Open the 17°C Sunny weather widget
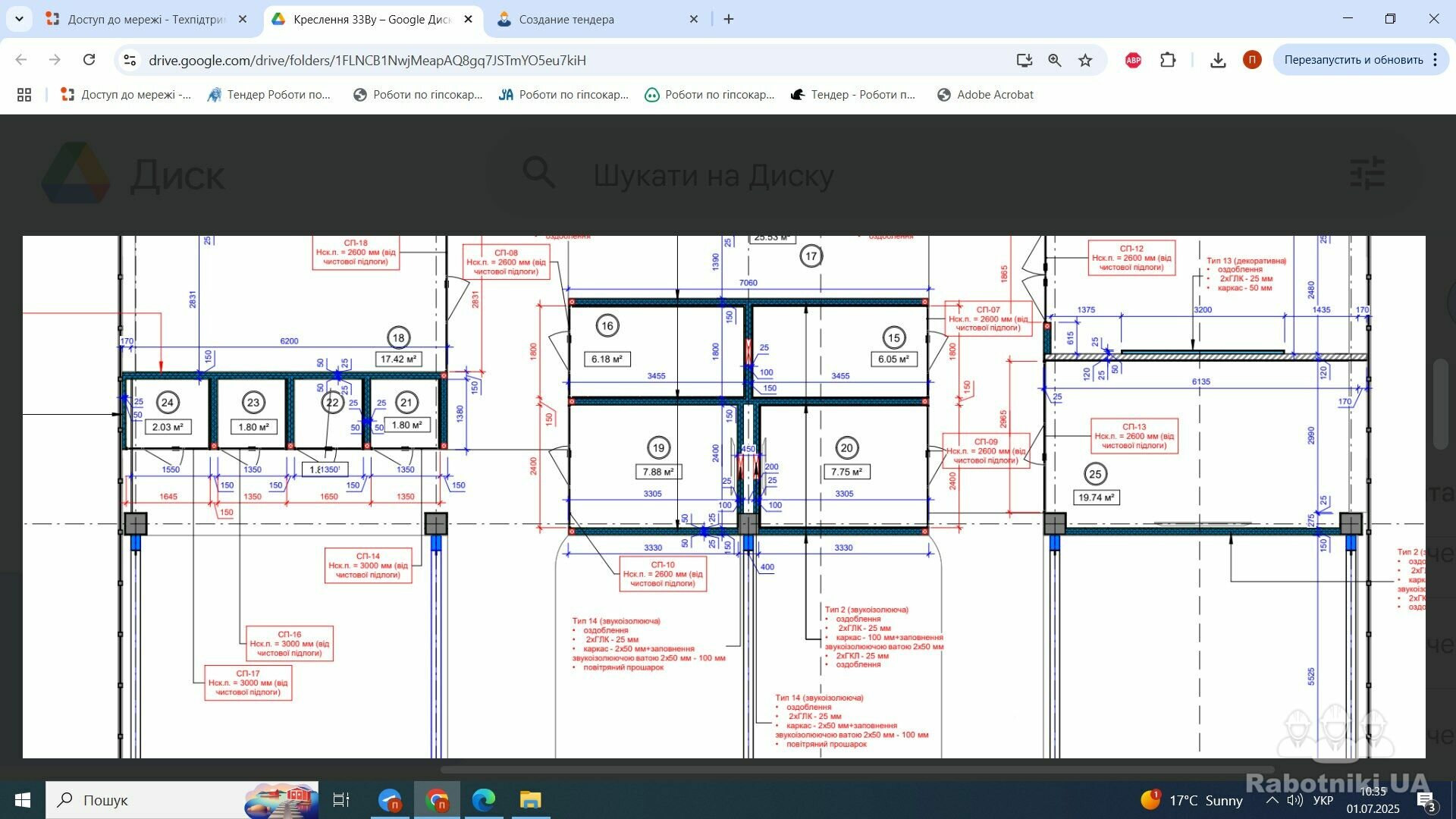This screenshot has width=1456, height=819. (x=1191, y=800)
